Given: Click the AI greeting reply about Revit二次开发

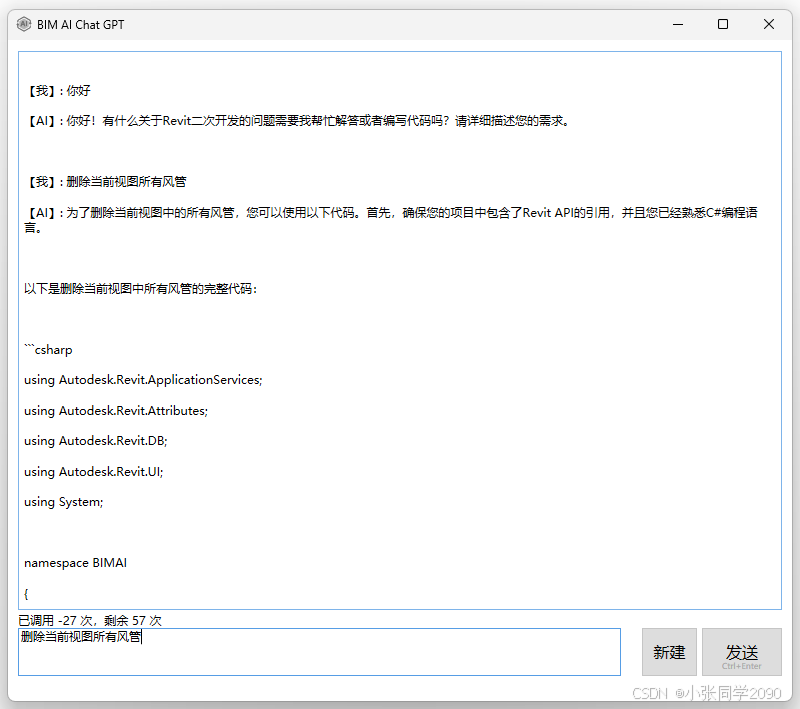Looking at the screenshot, I should (x=297, y=121).
